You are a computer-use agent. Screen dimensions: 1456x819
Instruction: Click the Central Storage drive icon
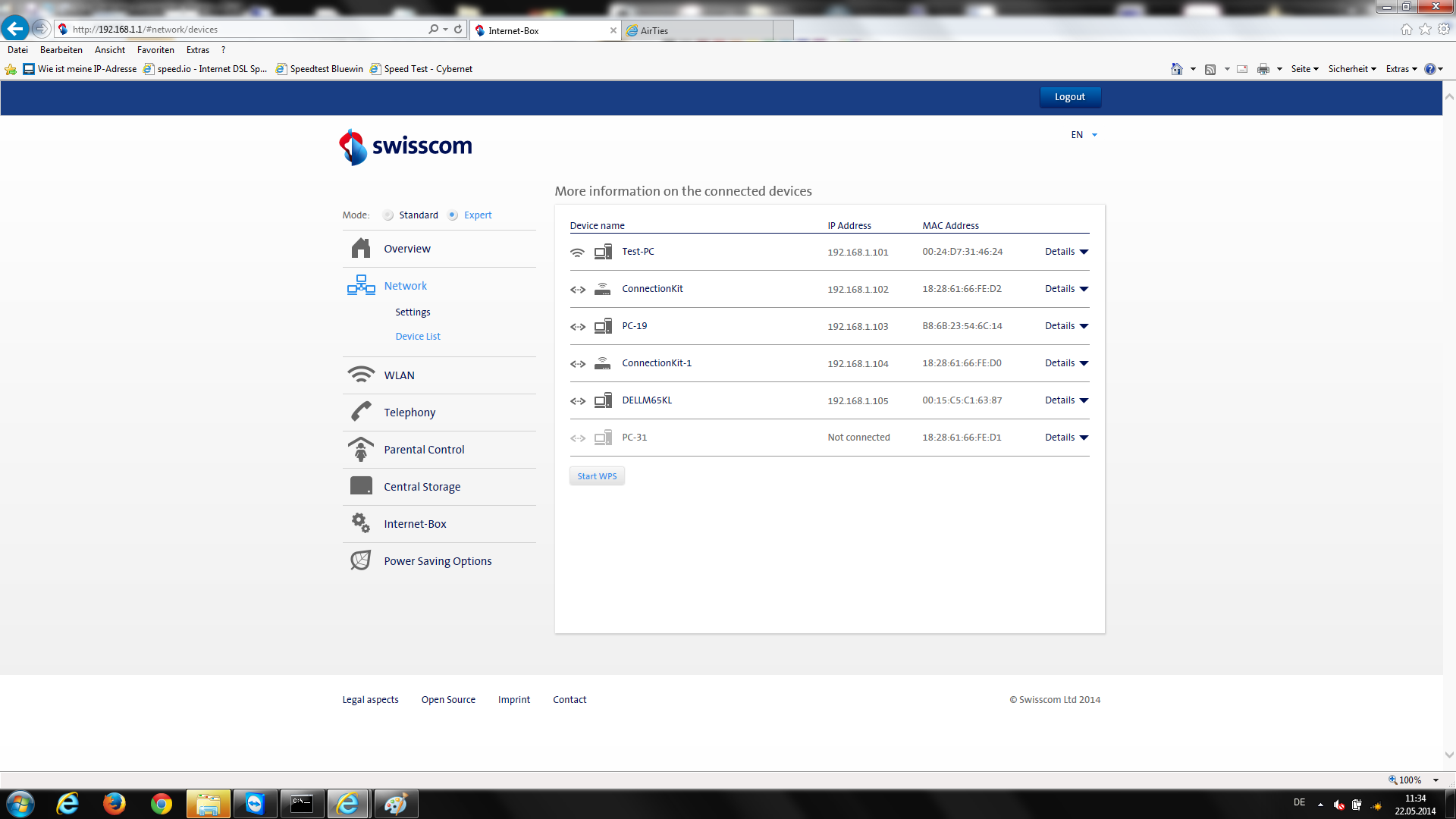point(361,486)
